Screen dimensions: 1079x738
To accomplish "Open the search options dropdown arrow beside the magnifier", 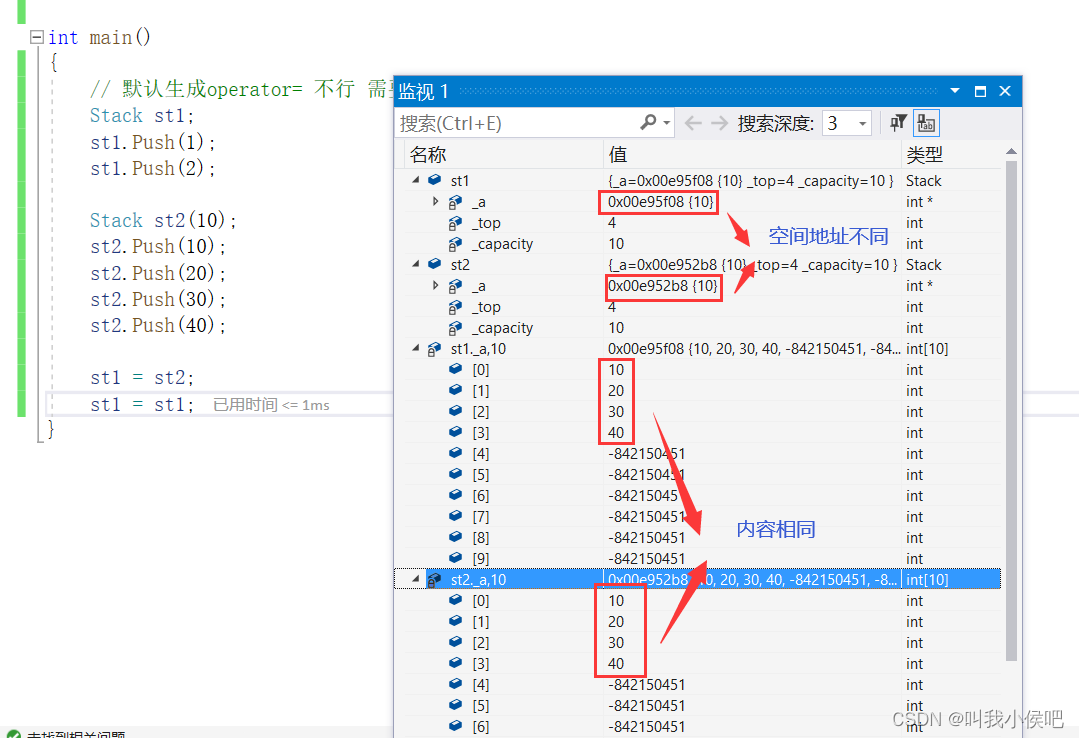I will pos(667,123).
